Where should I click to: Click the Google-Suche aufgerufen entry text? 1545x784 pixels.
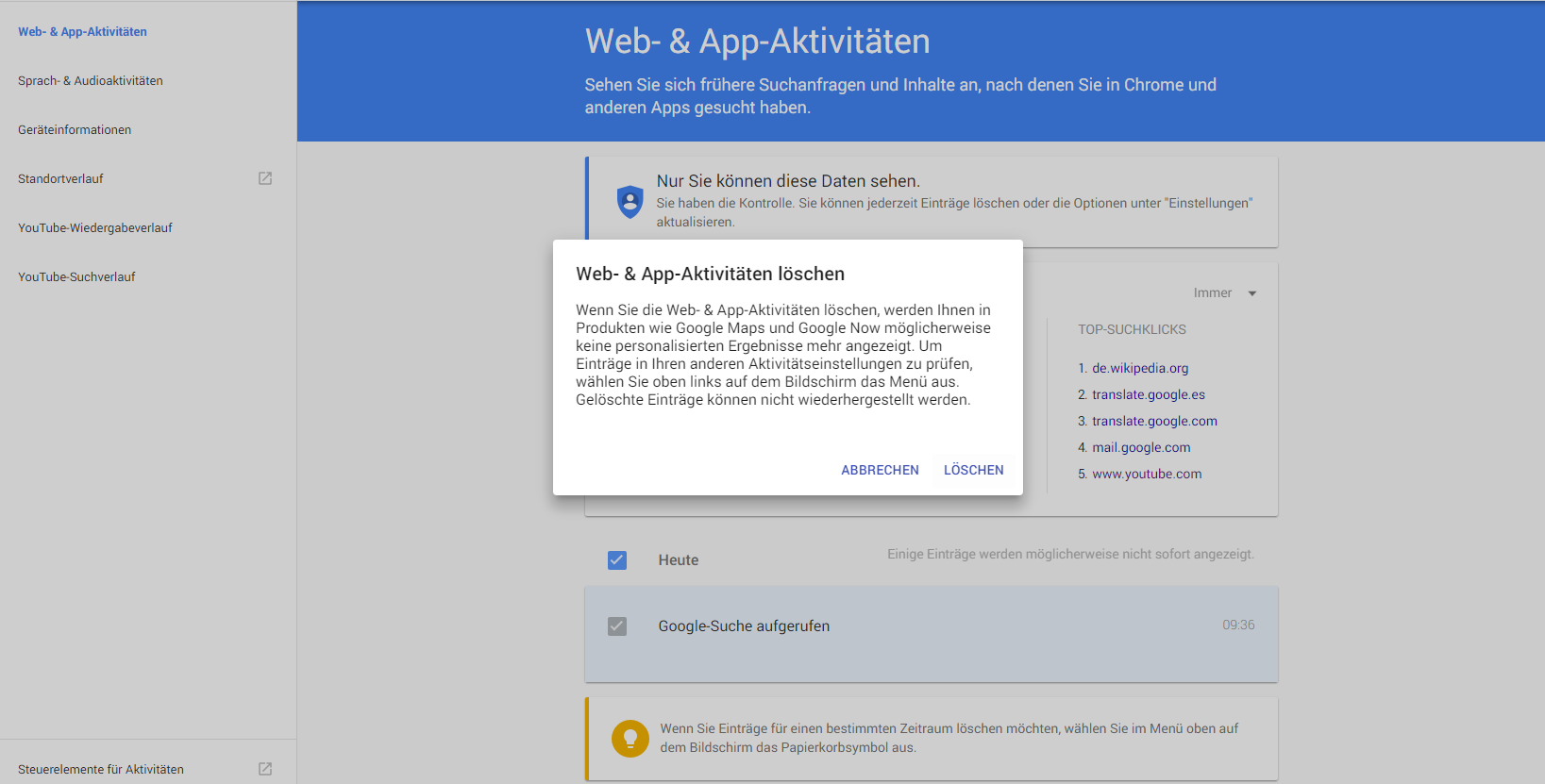(x=744, y=626)
